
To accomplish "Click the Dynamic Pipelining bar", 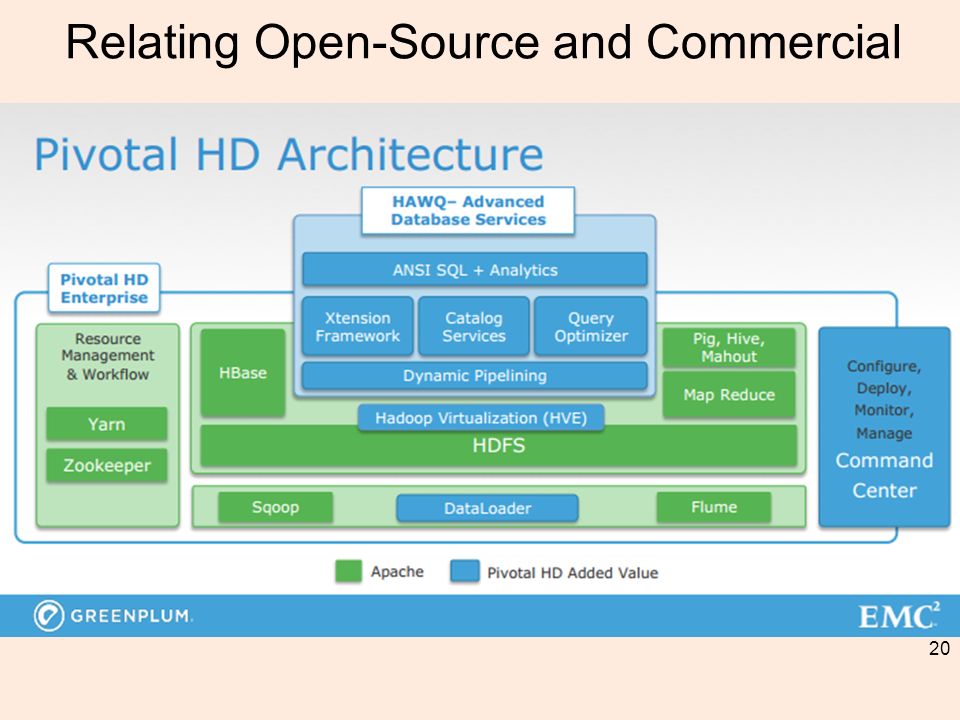I will [x=475, y=376].
